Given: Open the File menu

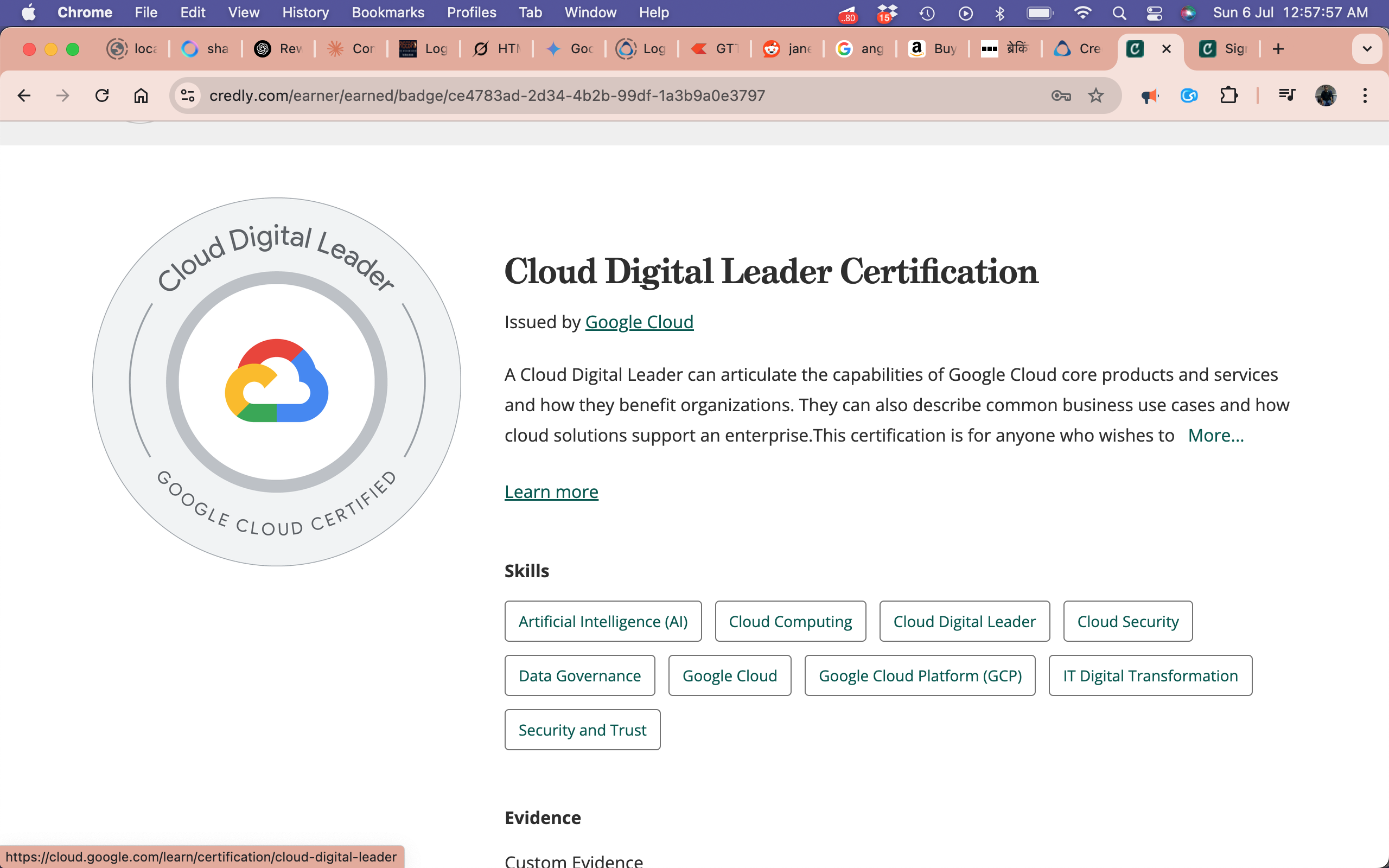Looking at the screenshot, I should pyautogui.click(x=146, y=12).
